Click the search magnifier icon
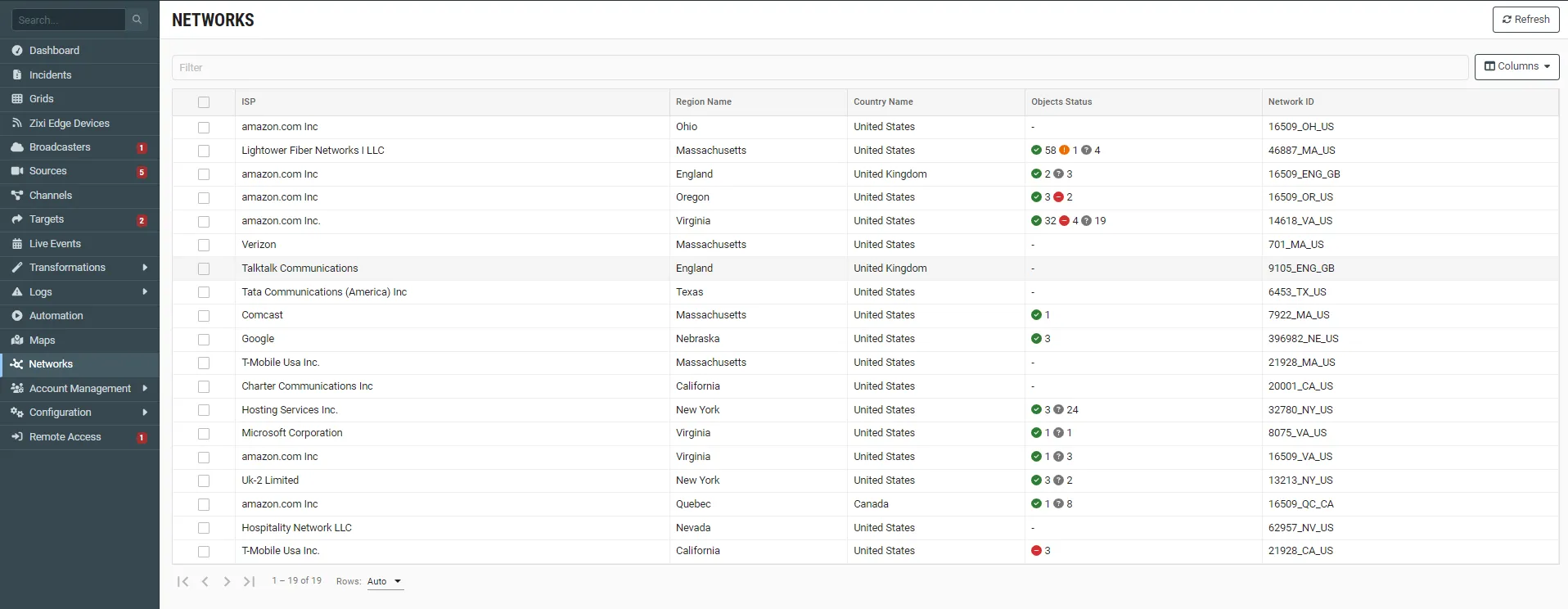 click(x=137, y=20)
